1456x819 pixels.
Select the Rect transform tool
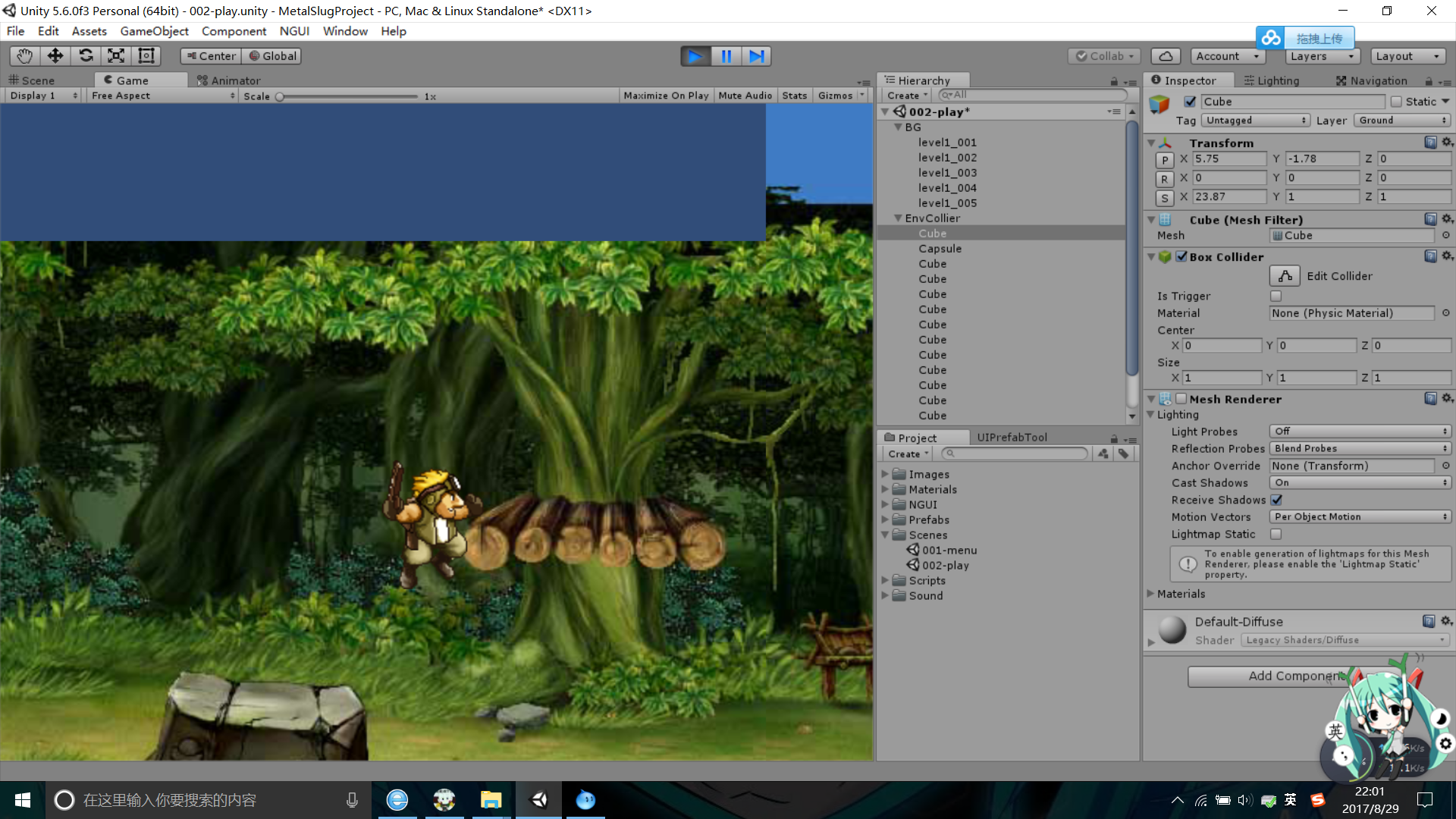146,56
